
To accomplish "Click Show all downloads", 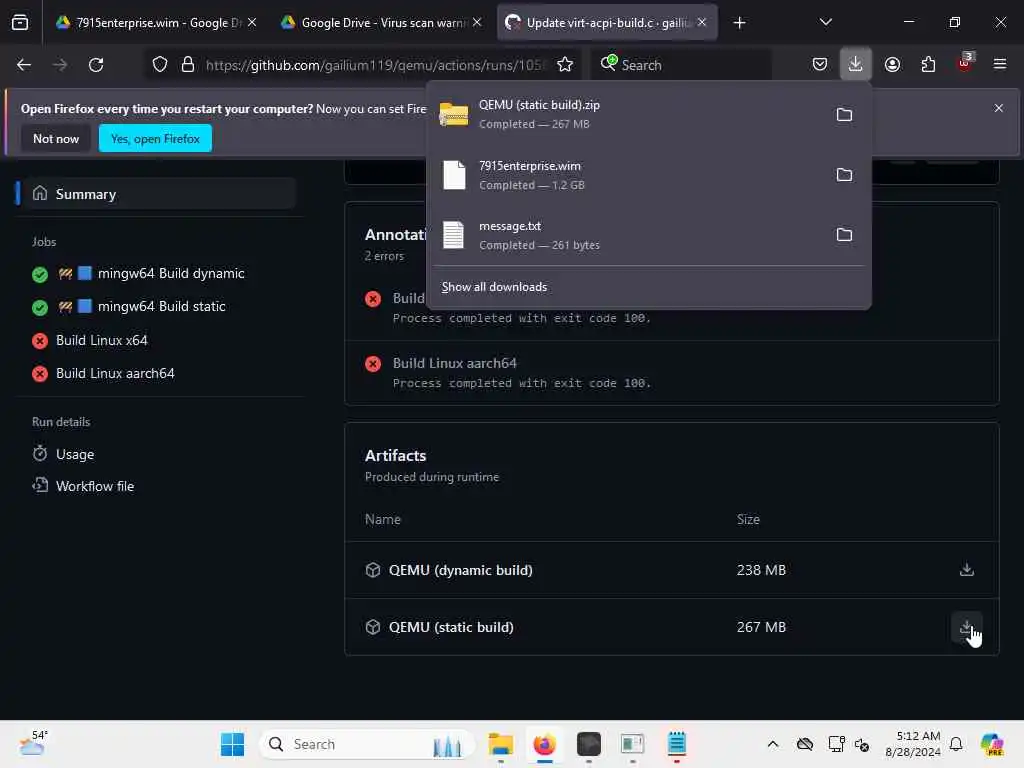I will 494,287.
